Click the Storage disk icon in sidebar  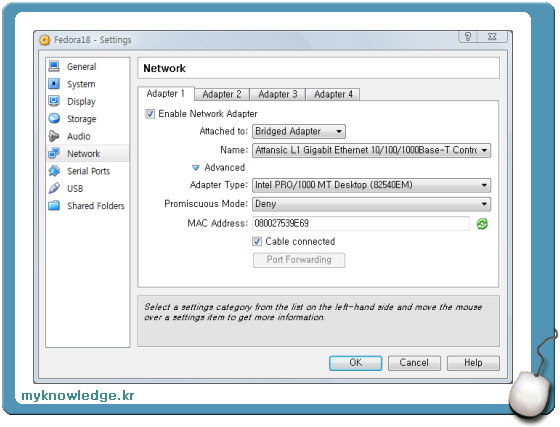tap(54, 118)
